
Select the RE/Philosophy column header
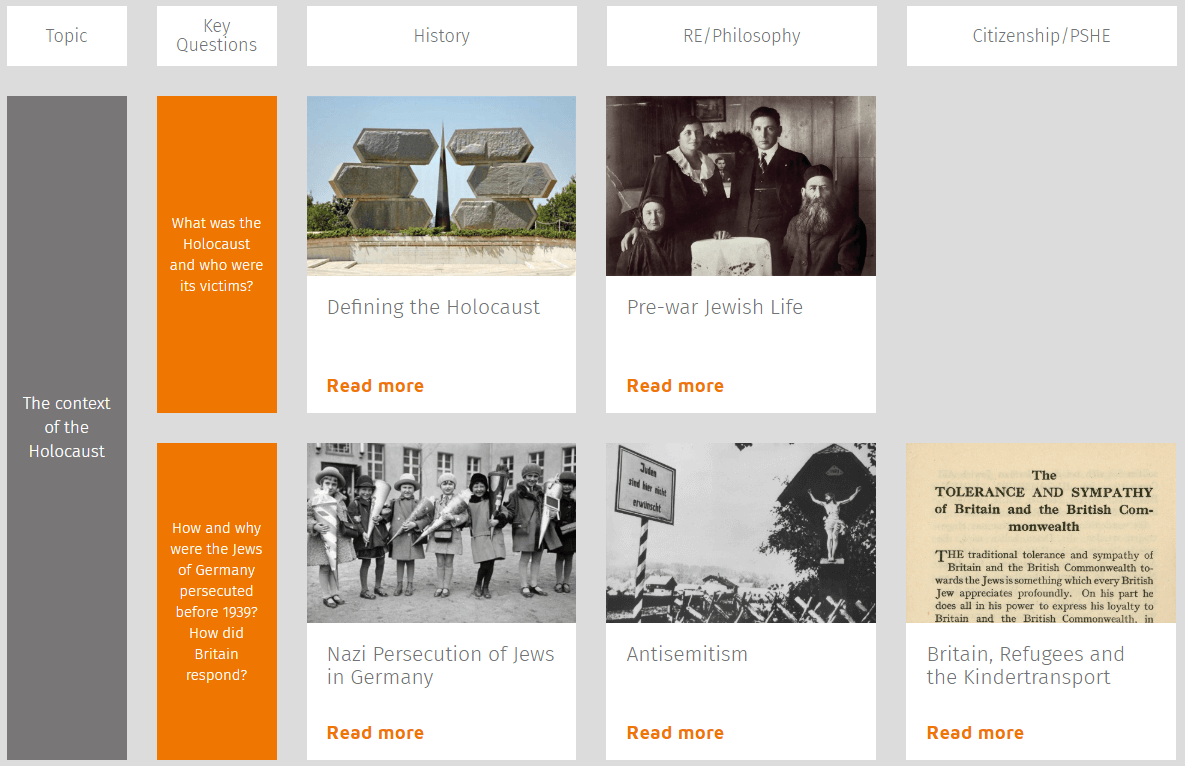click(740, 35)
